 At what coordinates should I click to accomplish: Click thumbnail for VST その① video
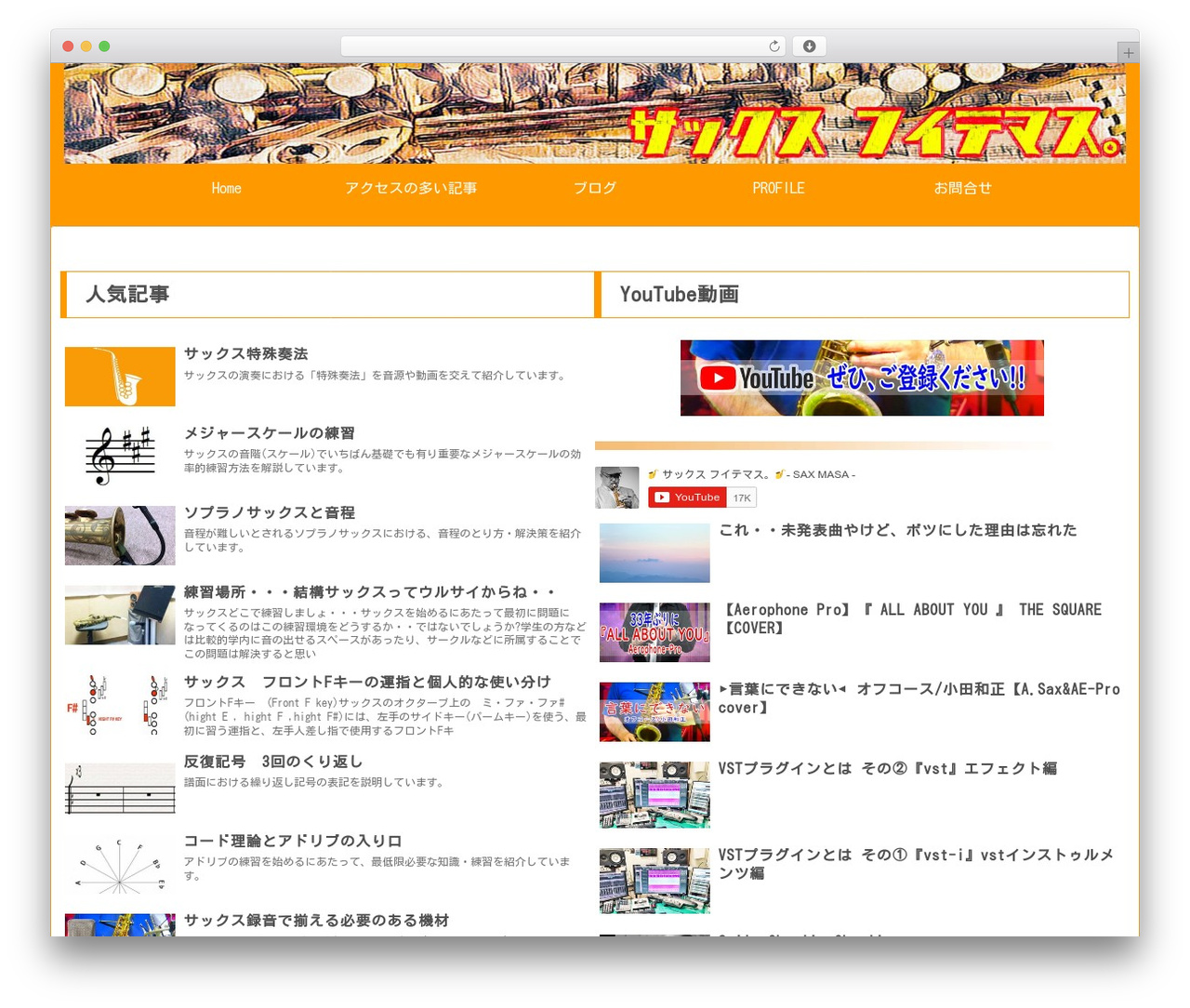(654, 881)
